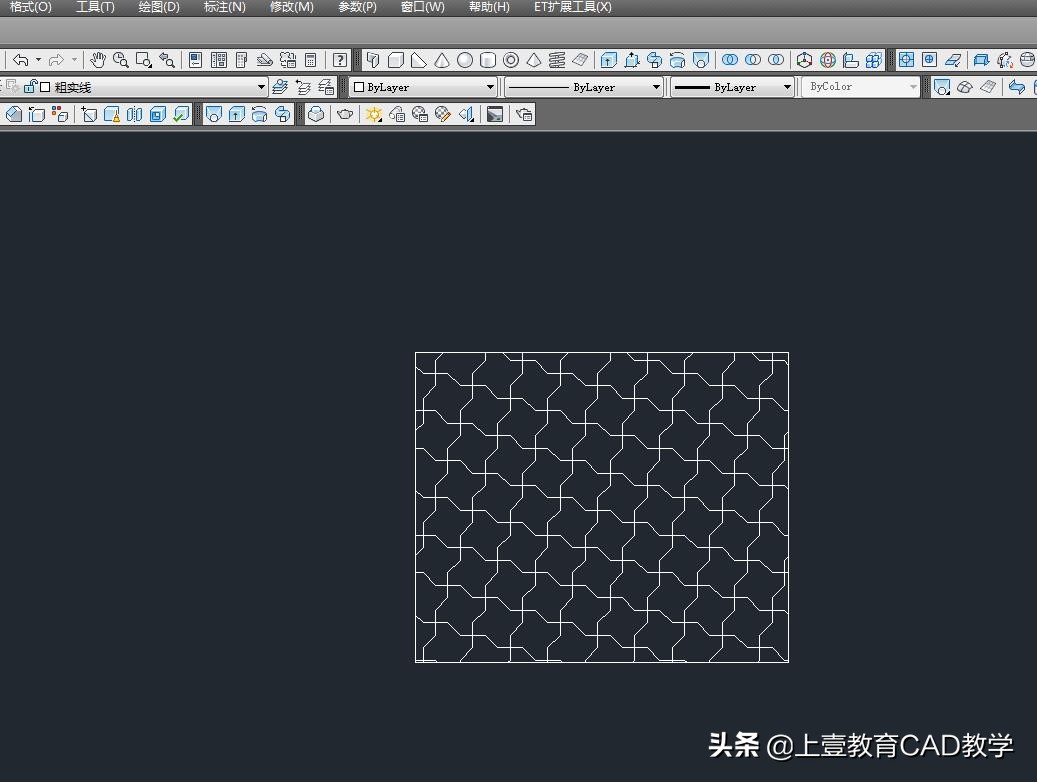Screen dimensions: 1037x782
Task: Click the Zoom Previous icon
Action: tap(167, 60)
